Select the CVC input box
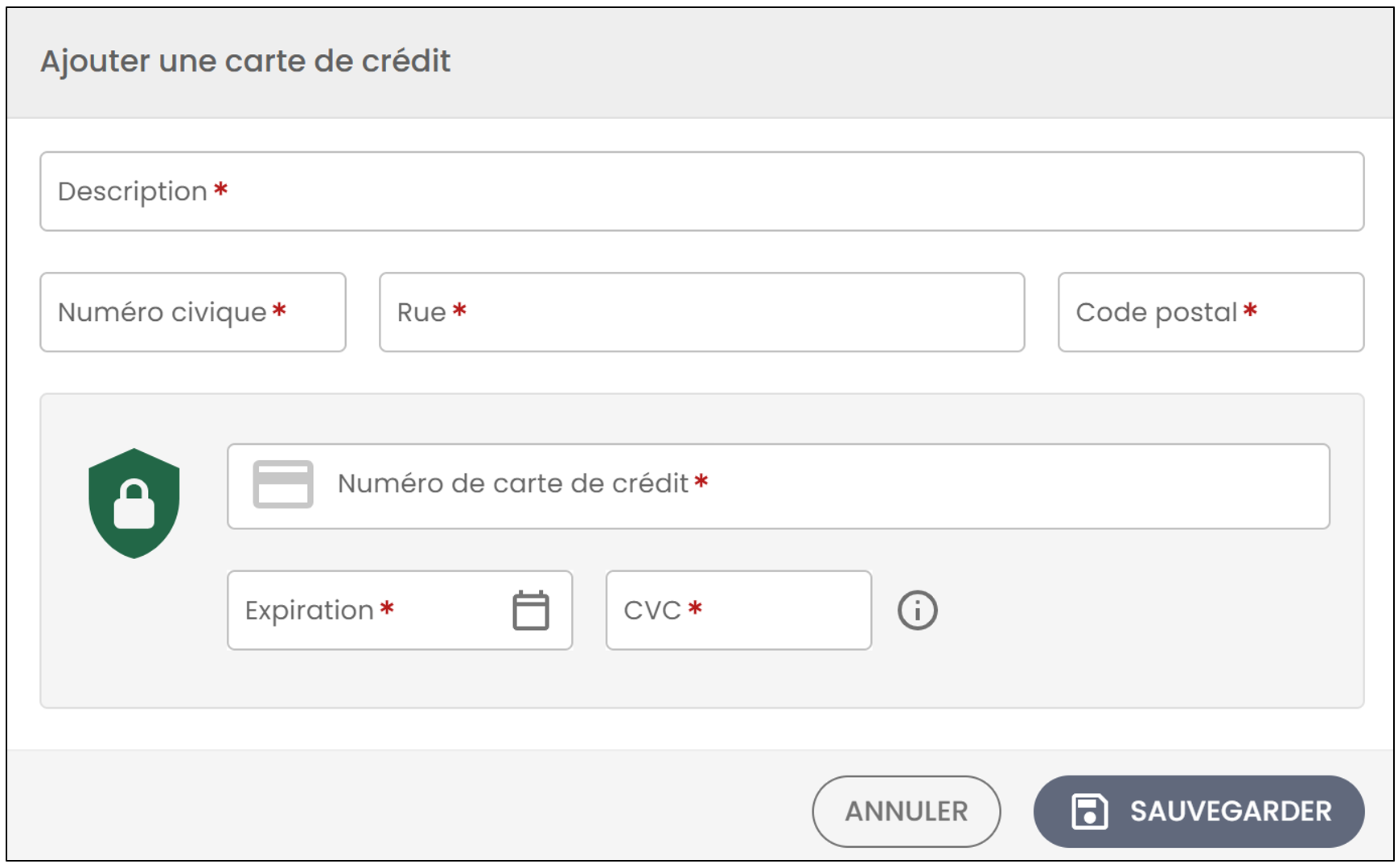Screen dimensions: 1398x868 click(x=739, y=611)
